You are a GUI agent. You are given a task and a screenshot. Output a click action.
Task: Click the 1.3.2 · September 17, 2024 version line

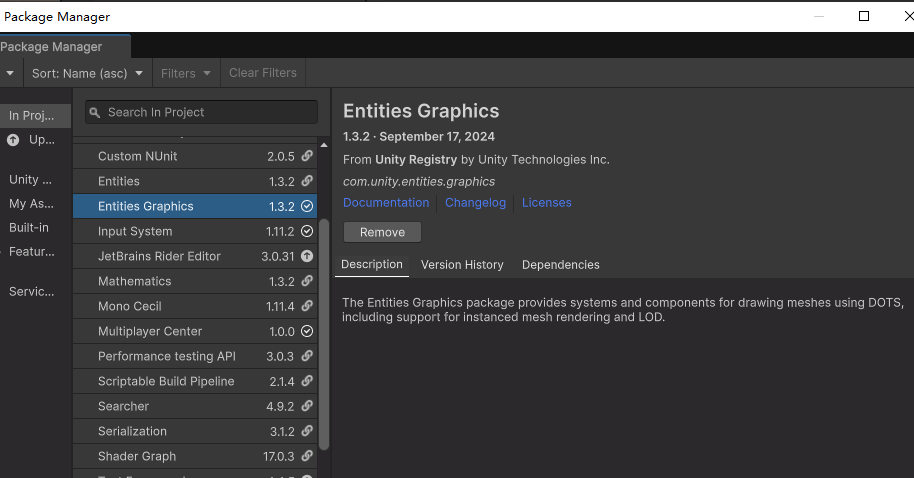pyautogui.click(x=419, y=137)
